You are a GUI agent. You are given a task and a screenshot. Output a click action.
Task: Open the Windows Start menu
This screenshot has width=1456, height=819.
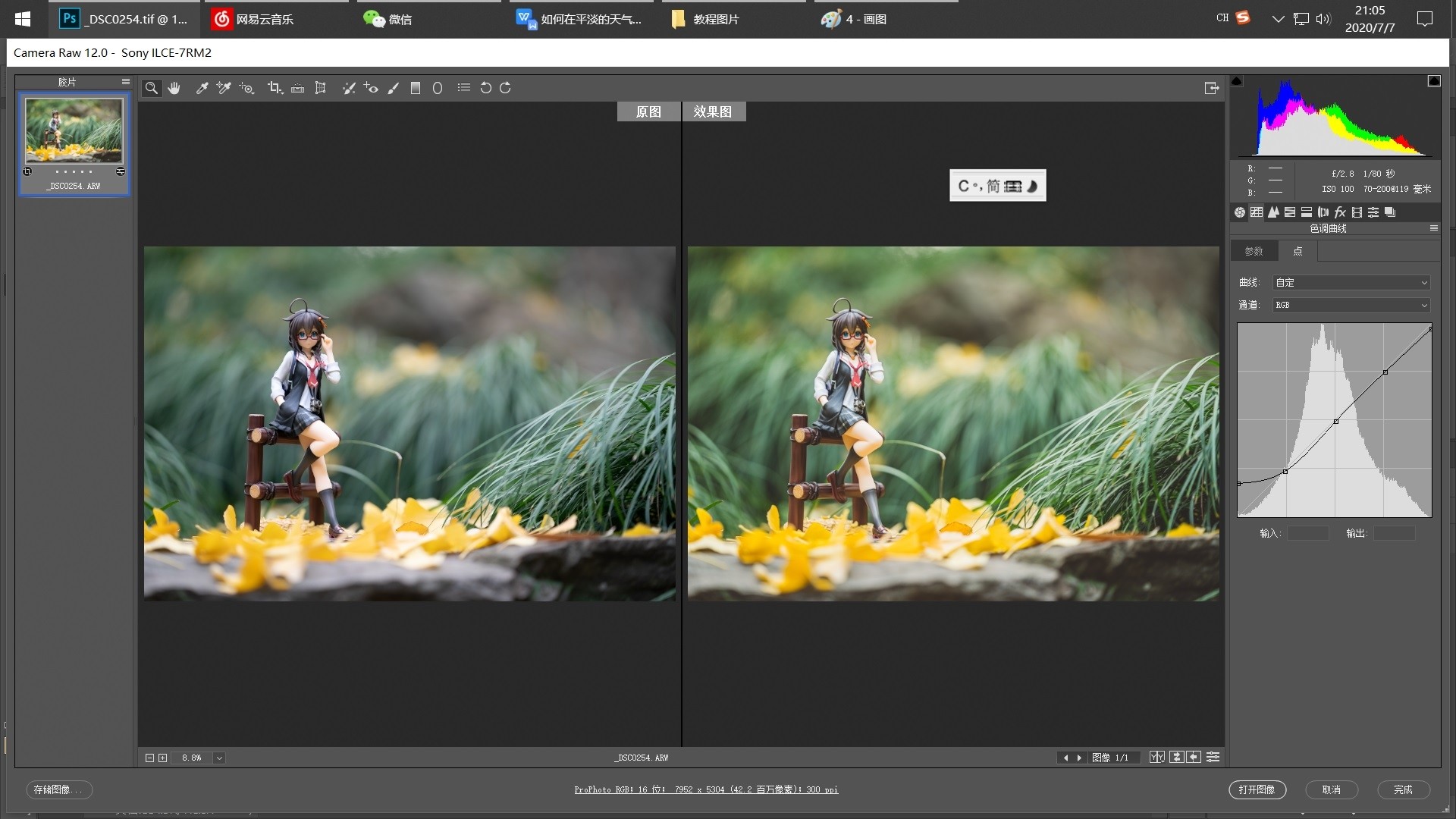(x=23, y=19)
